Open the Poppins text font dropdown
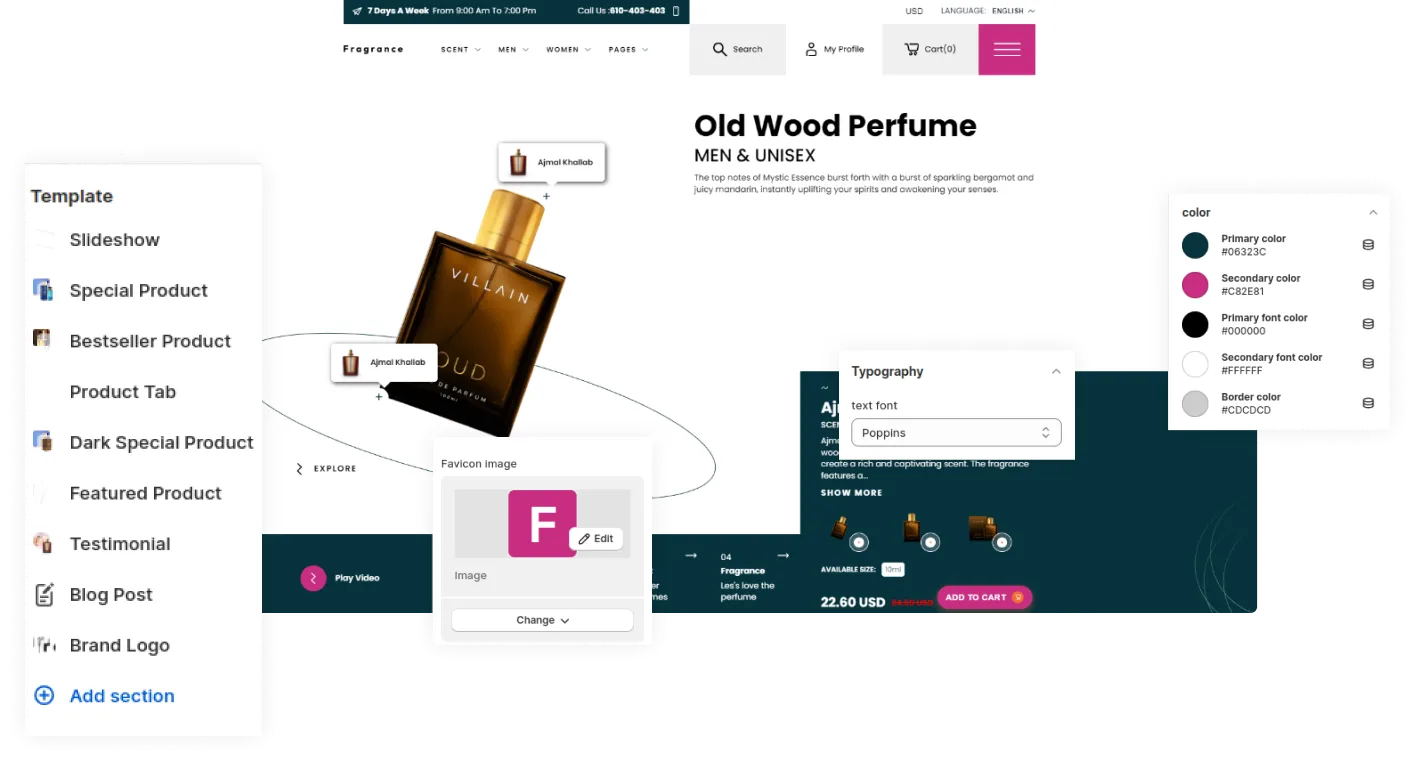This screenshot has height=761, width=1417. click(x=956, y=433)
